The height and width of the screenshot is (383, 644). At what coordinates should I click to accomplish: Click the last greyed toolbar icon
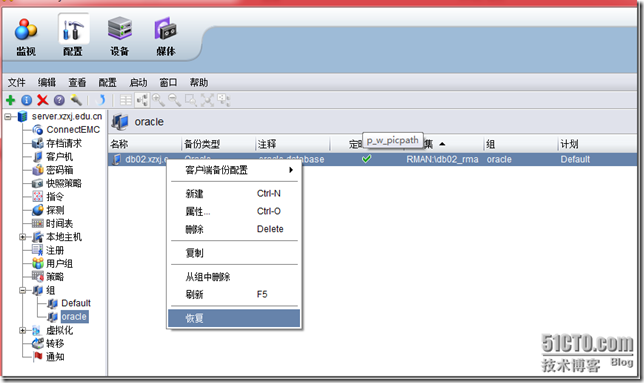[x=223, y=100]
